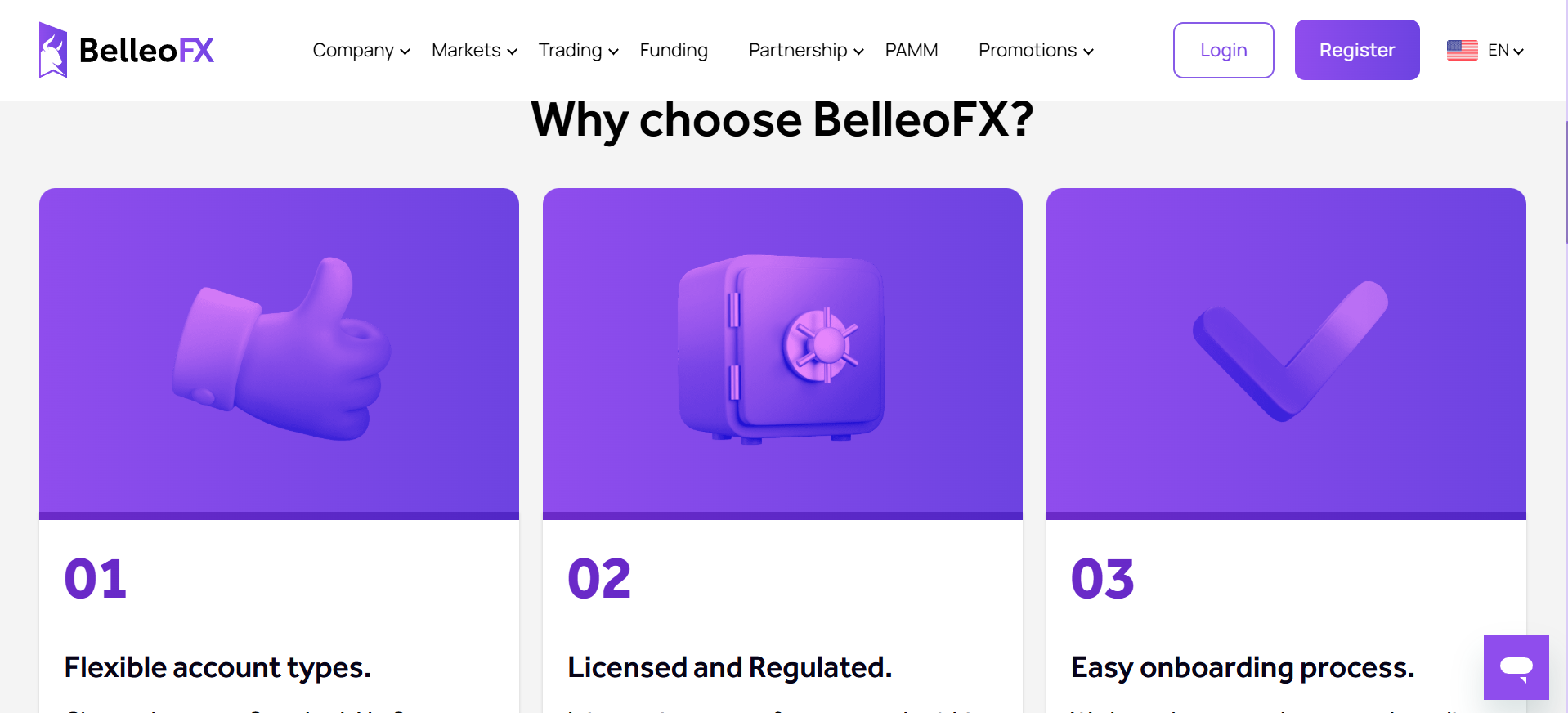Expand the Company dropdown menu
This screenshot has width=1568, height=713.
tap(361, 51)
